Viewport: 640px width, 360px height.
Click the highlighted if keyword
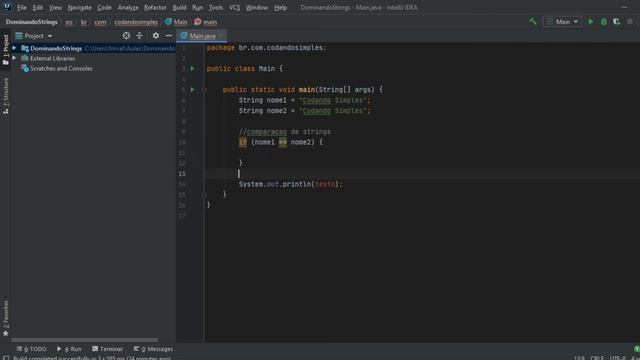point(242,142)
